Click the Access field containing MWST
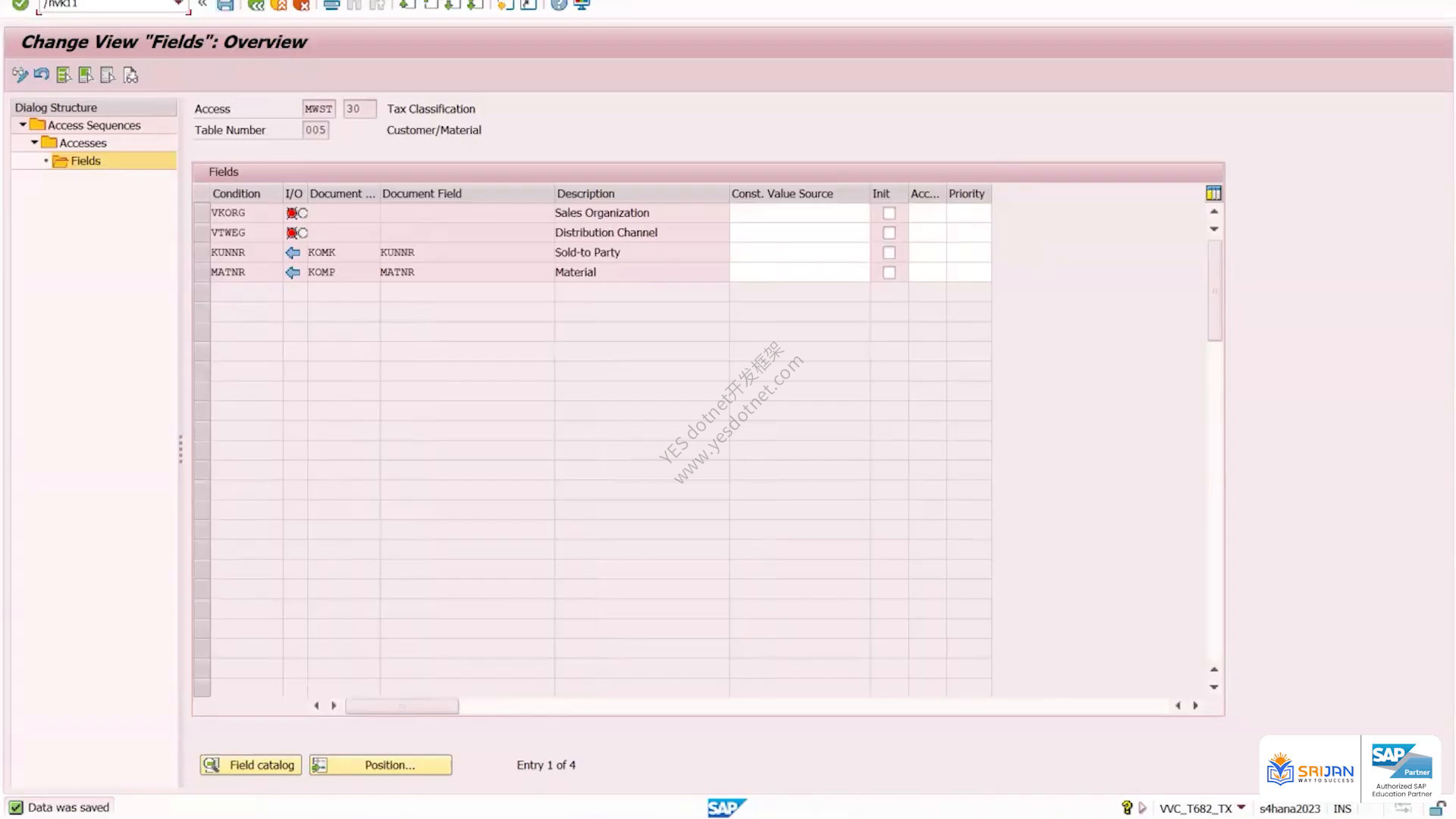The width and height of the screenshot is (1456, 819). [318, 109]
